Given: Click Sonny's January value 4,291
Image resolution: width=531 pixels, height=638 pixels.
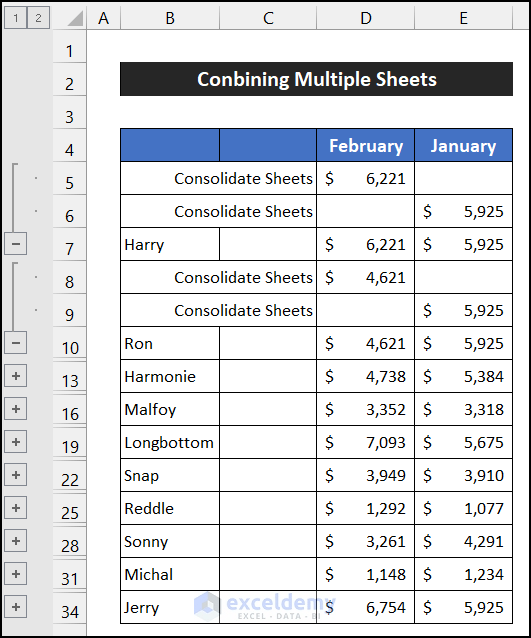Looking at the screenshot, I should pyautogui.click(x=463, y=541).
